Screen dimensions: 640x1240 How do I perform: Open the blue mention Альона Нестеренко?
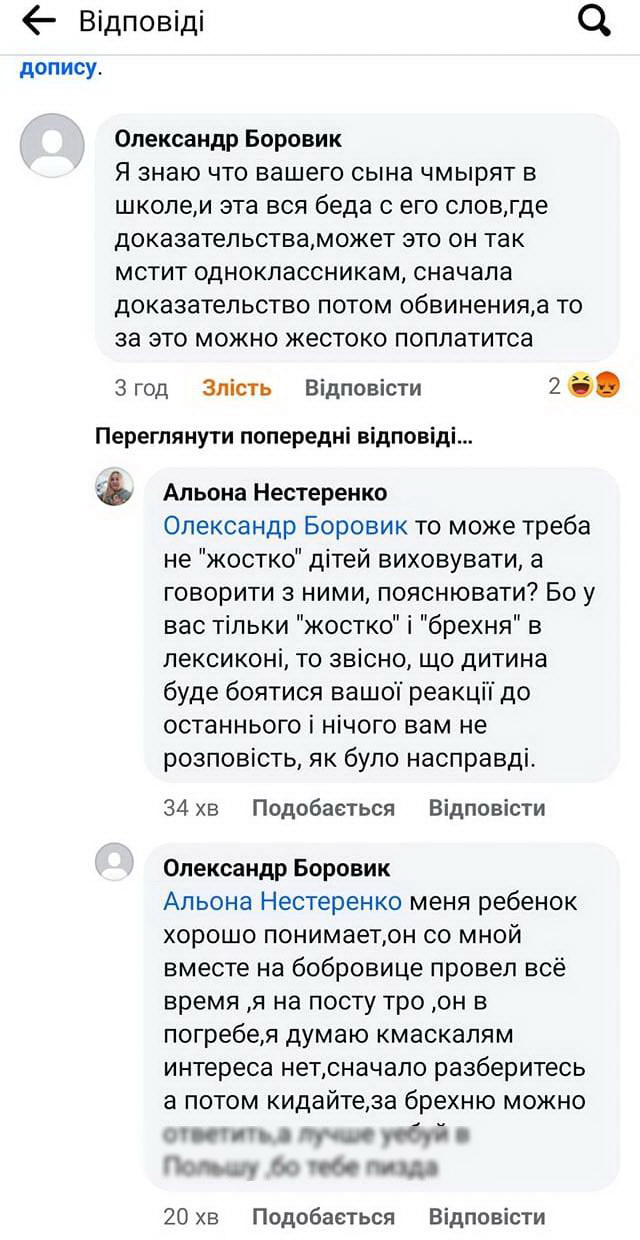point(282,901)
